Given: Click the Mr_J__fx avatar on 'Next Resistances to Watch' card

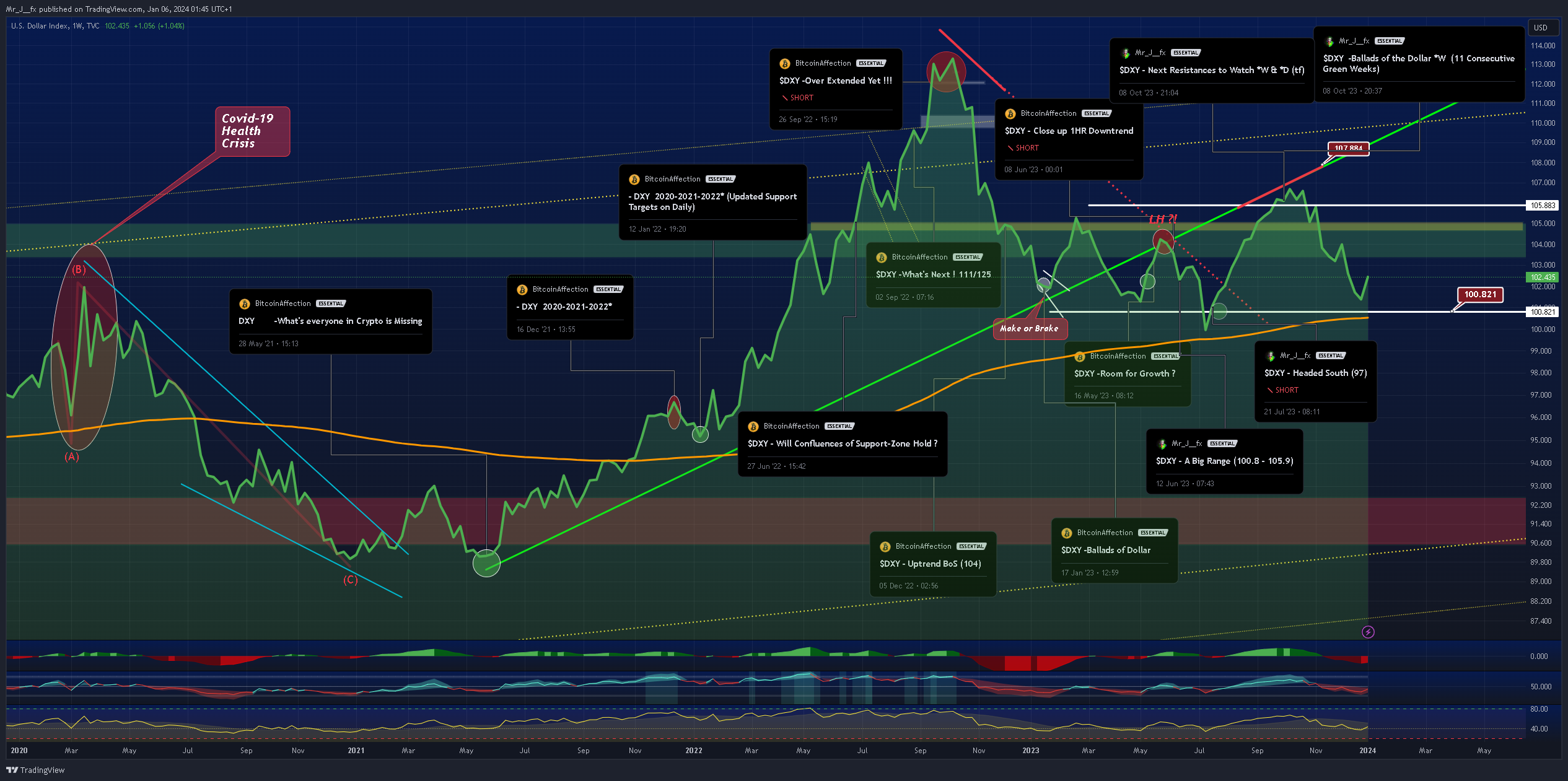Looking at the screenshot, I should pos(1125,53).
